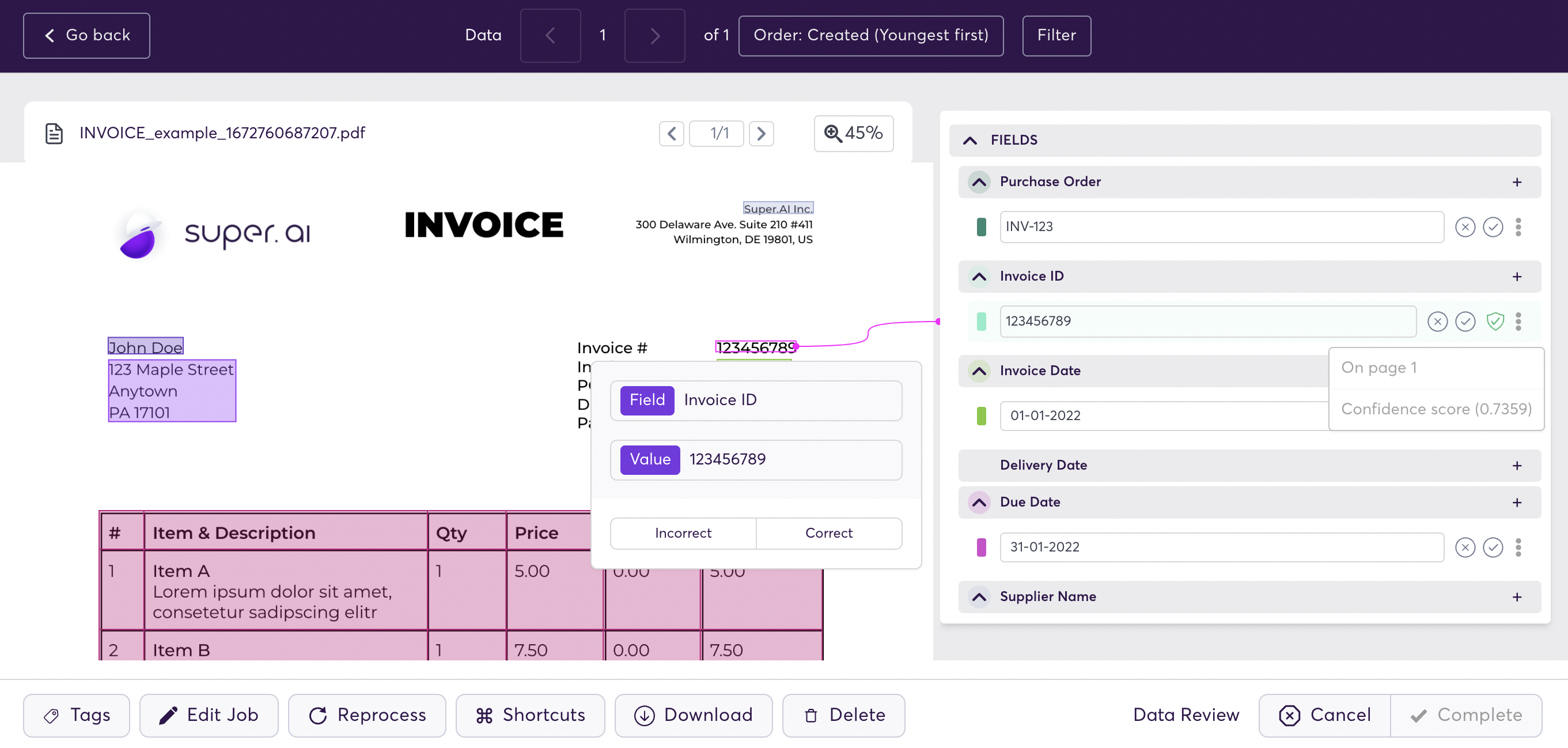Image resolution: width=1568 pixels, height=748 pixels.
Task: Go to next PDF page
Action: point(761,133)
